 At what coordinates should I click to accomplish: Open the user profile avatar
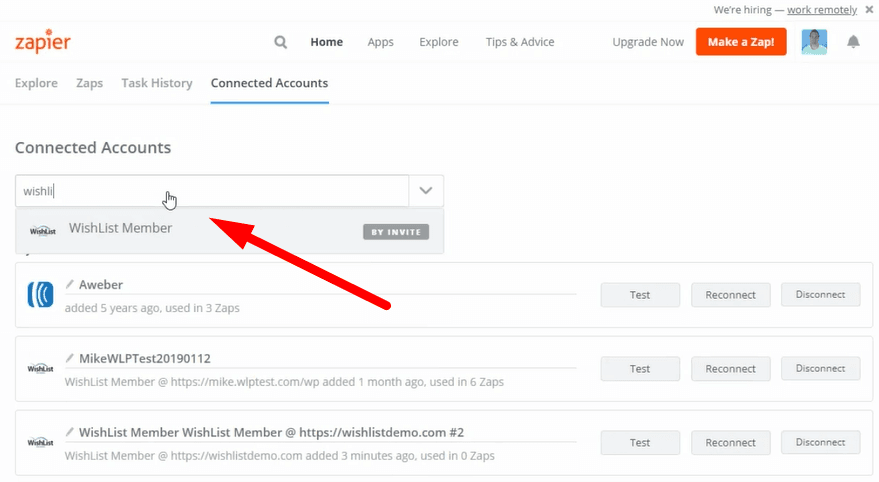coord(814,41)
